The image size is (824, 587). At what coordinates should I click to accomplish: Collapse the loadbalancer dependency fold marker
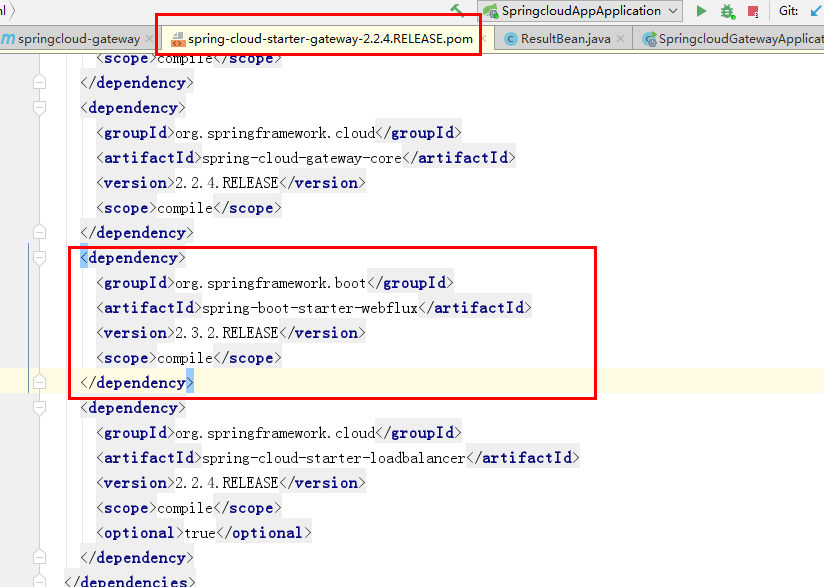pos(39,408)
